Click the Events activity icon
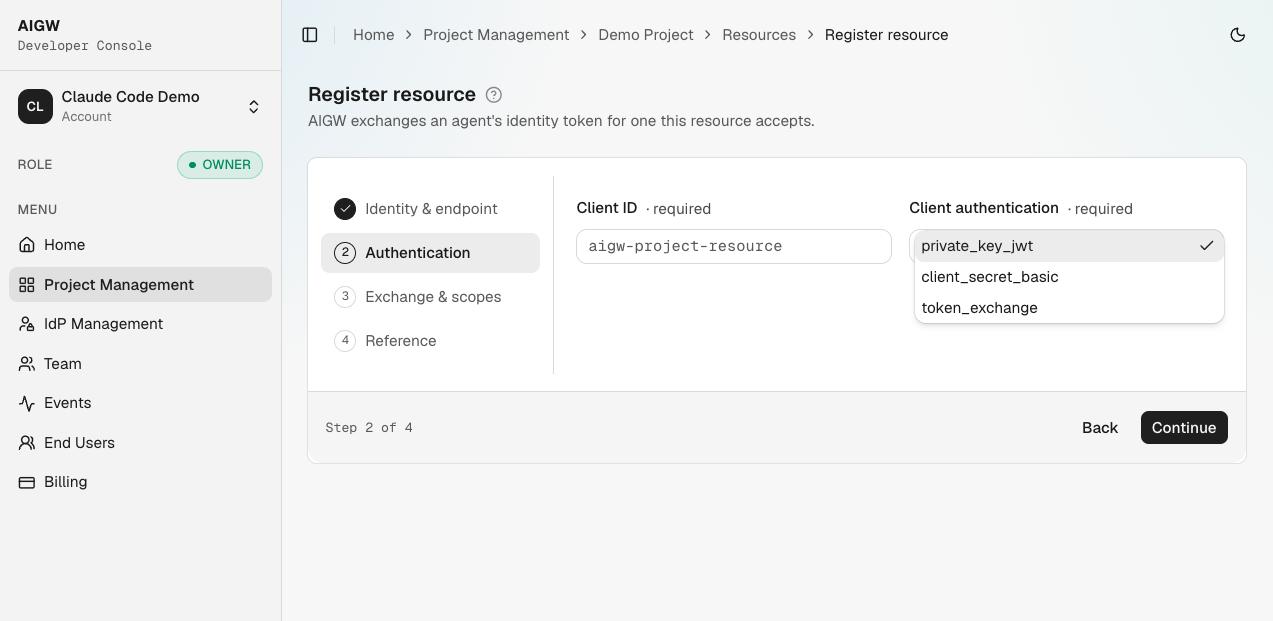Image resolution: width=1273 pixels, height=621 pixels. click(x=27, y=403)
